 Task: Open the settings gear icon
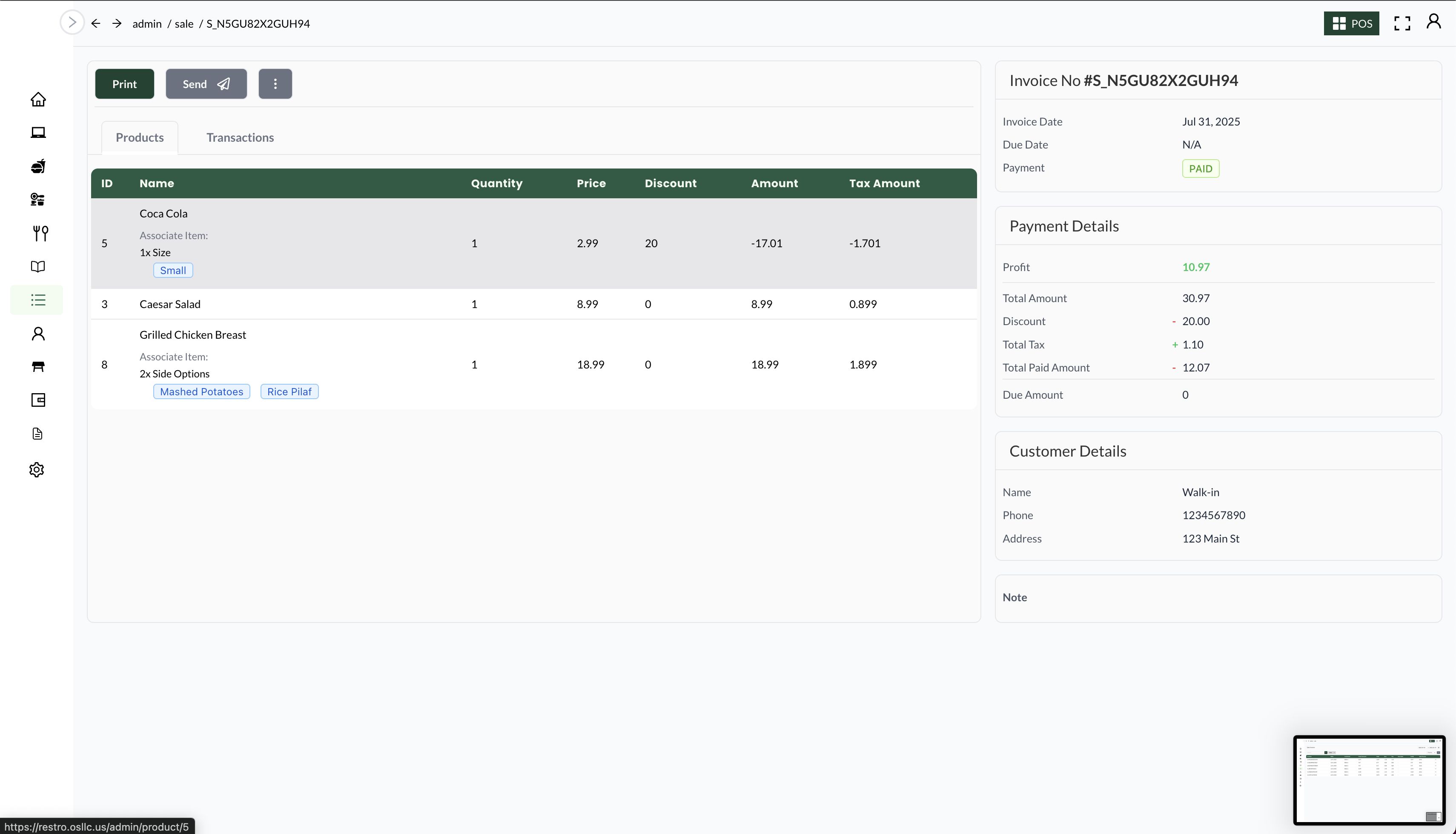coord(37,470)
